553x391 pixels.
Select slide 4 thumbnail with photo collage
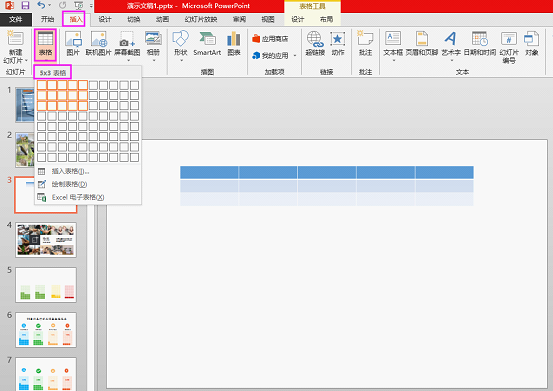(46, 240)
